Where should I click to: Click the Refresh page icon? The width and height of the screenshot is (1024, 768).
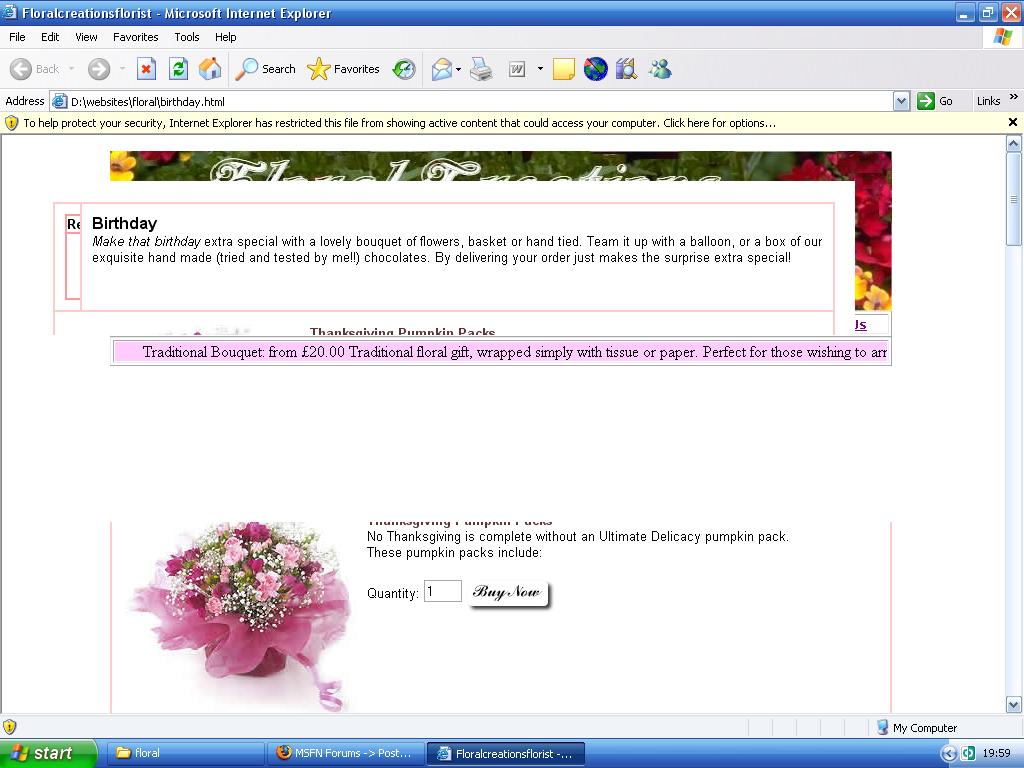tap(178, 69)
